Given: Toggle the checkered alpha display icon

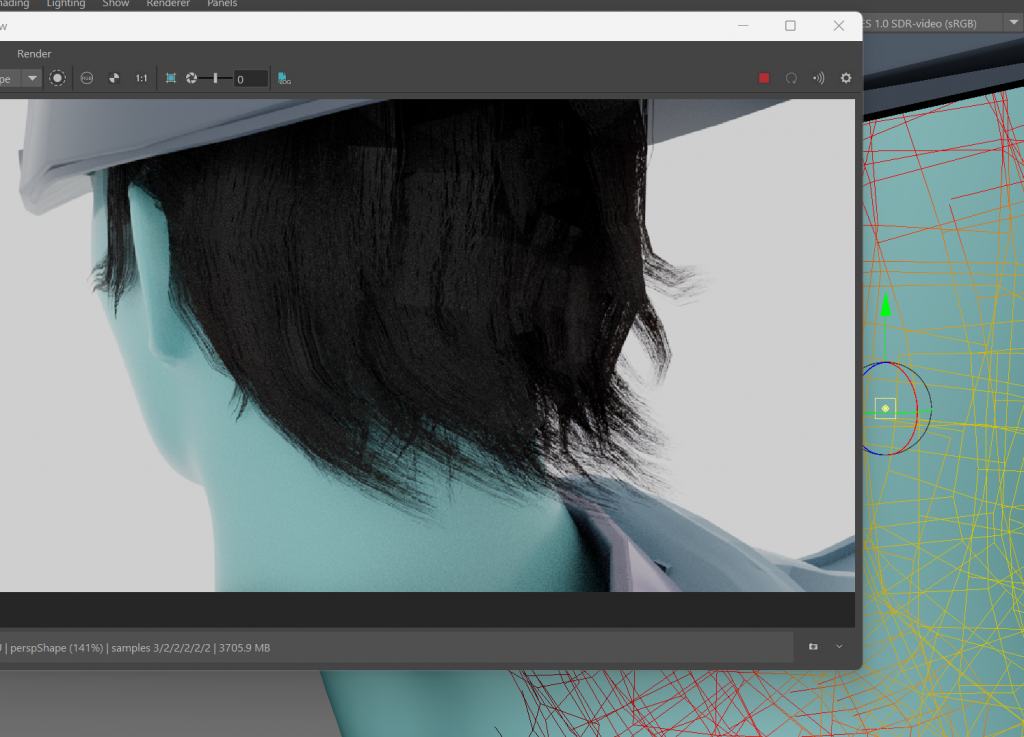Looking at the screenshot, I should tap(114, 78).
